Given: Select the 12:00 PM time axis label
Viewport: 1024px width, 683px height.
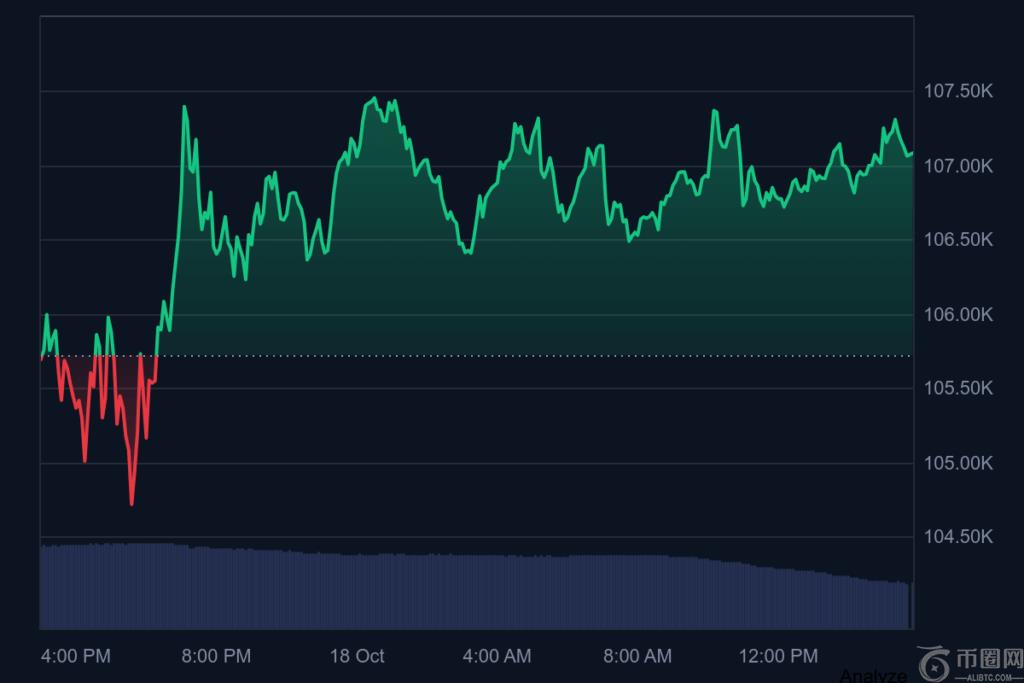Looking at the screenshot, I should (778, 656).
